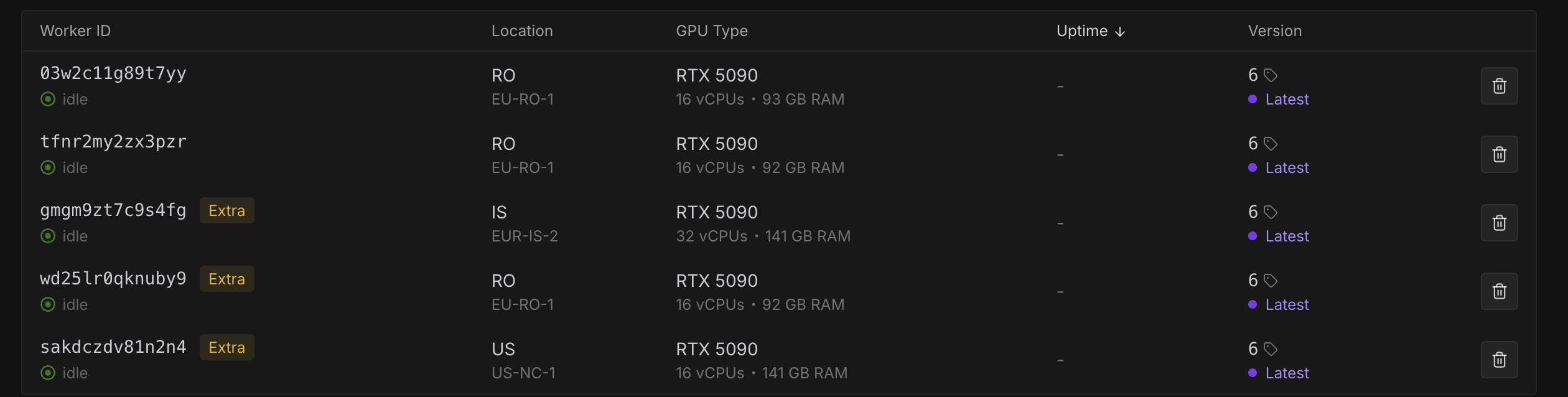Viewport: 1568px width, 397px height.
Task: Click Latest version label for tfnr2my2zx3pzr
Action: click(1287, 168)
